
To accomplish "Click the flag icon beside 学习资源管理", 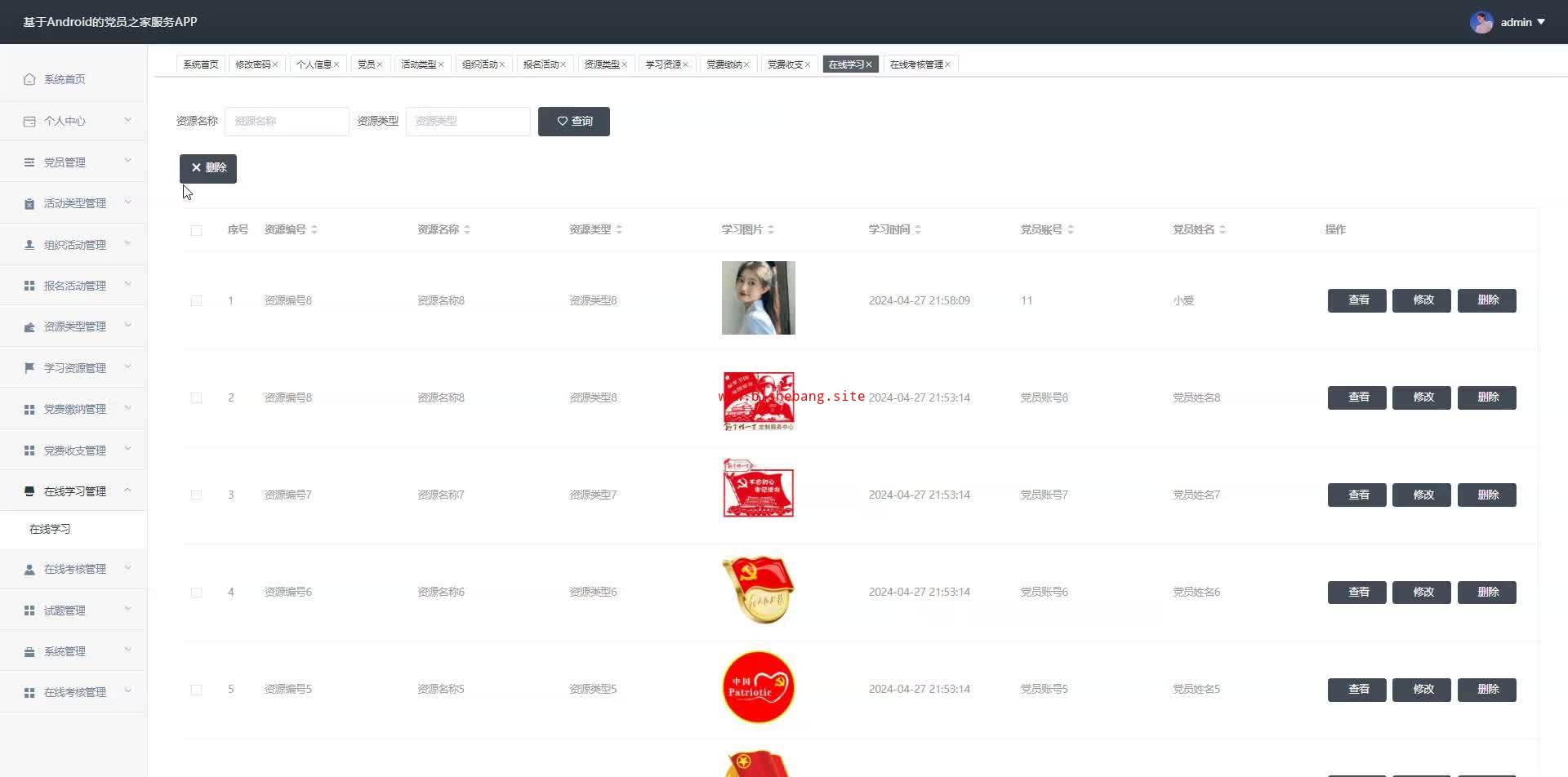I will (29, 368).
